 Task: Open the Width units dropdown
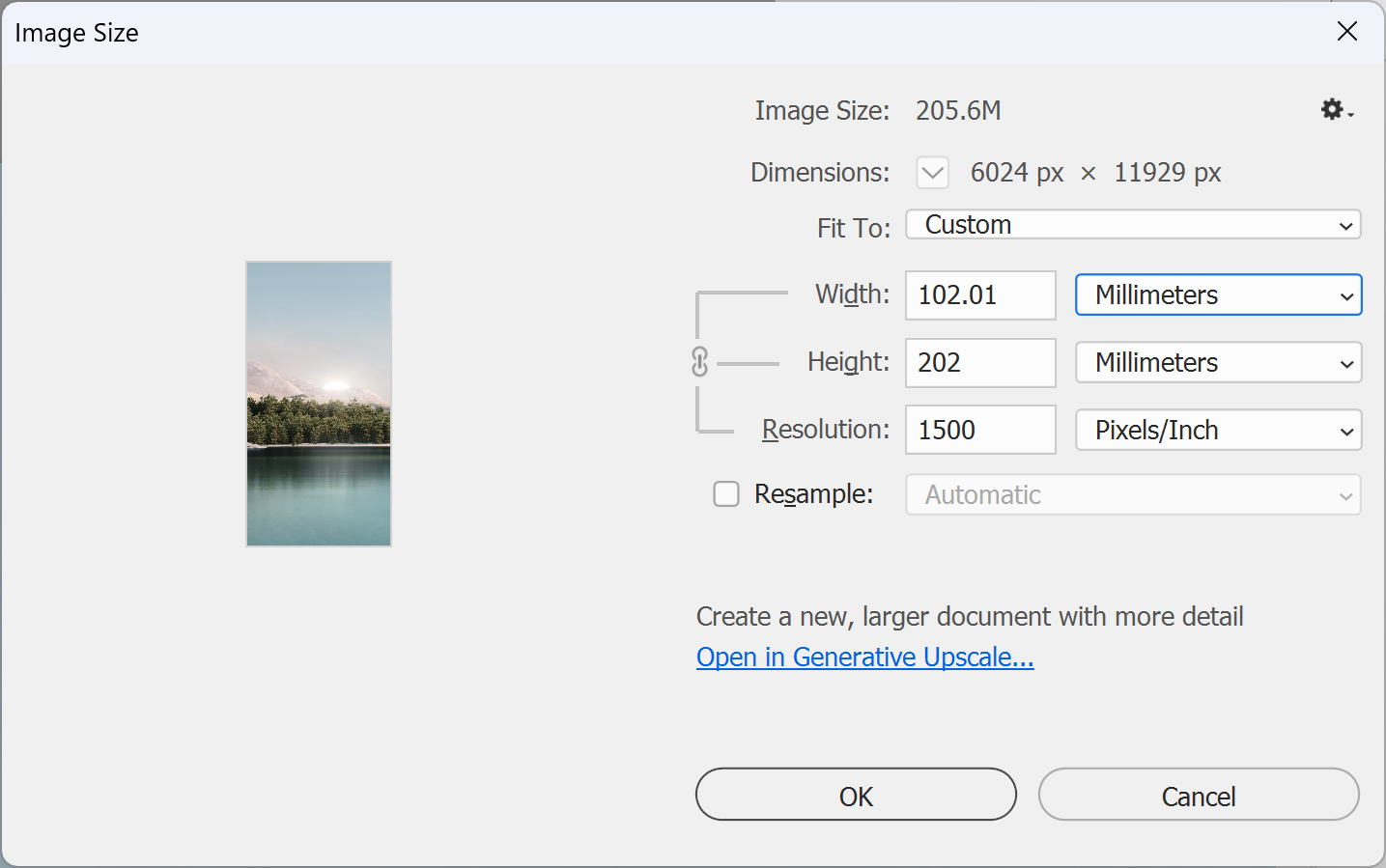pos(1219,294)
